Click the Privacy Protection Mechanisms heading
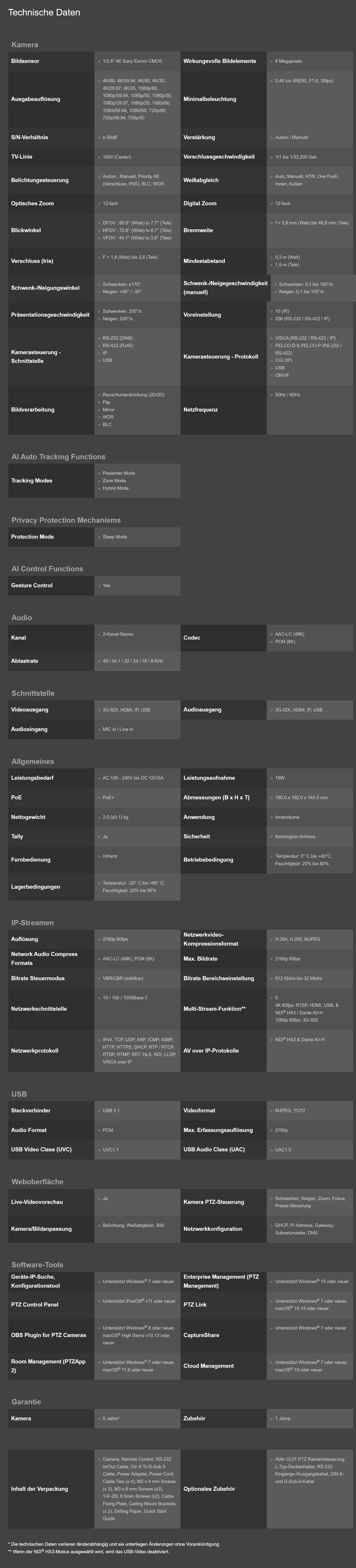Screen dimensions: 356x1568 click(x=66, y=520)
